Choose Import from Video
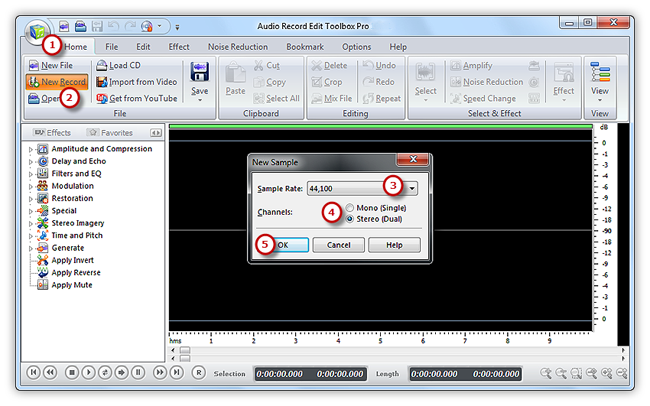Viewport: 650px width, 406px height. [x=137, y=82]
